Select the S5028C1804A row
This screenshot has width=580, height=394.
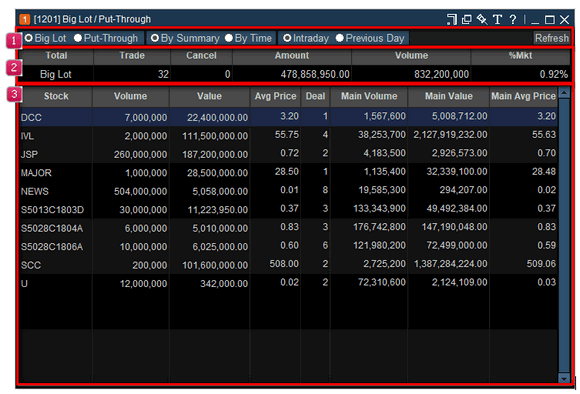[289, 228]
